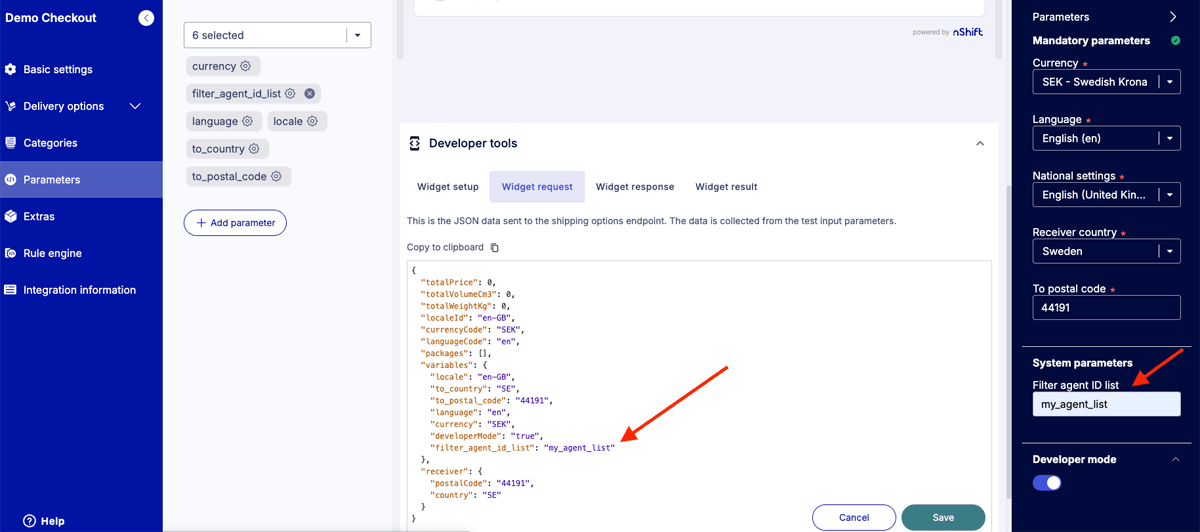
Task: Turn off the Developer mode switch
Action: tap(1047, 483)
